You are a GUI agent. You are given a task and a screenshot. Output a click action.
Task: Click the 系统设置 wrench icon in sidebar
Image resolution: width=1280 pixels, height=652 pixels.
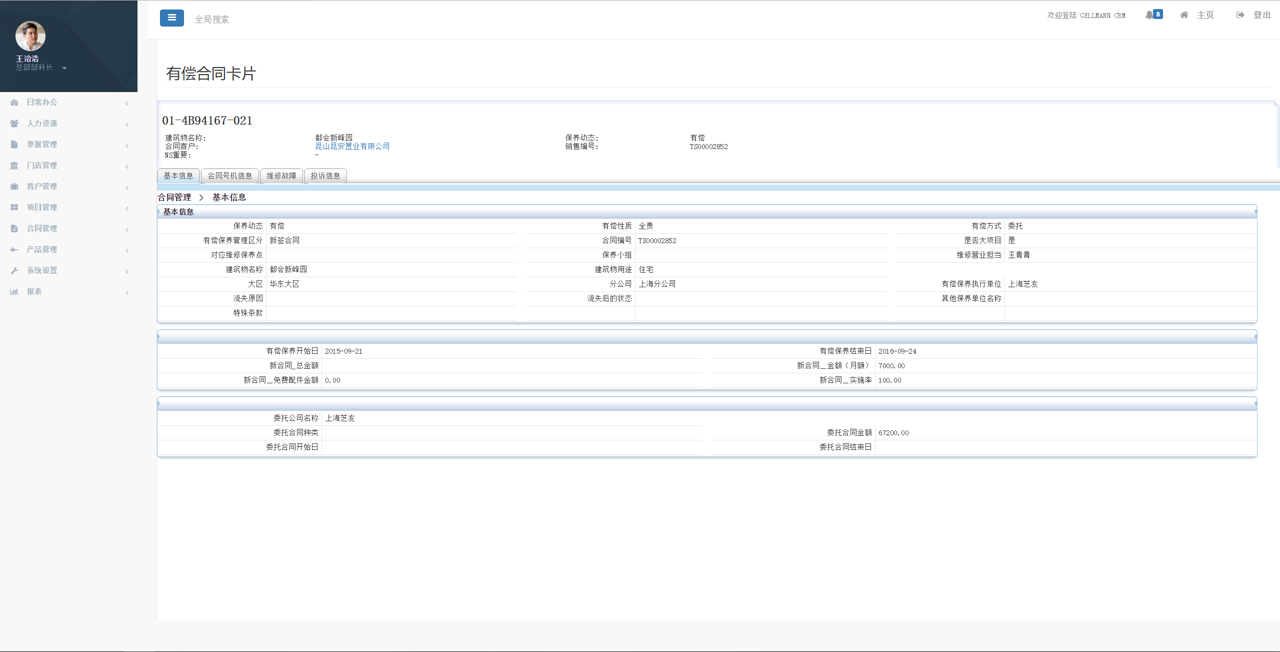tap(14, 271)
